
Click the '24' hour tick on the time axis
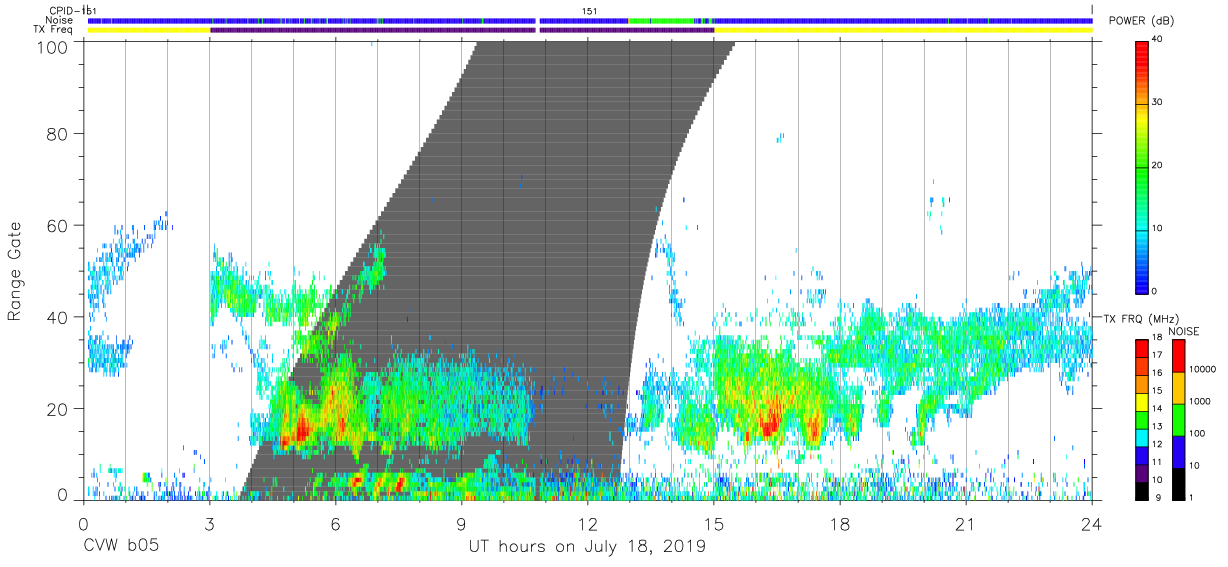[1092, 523]
